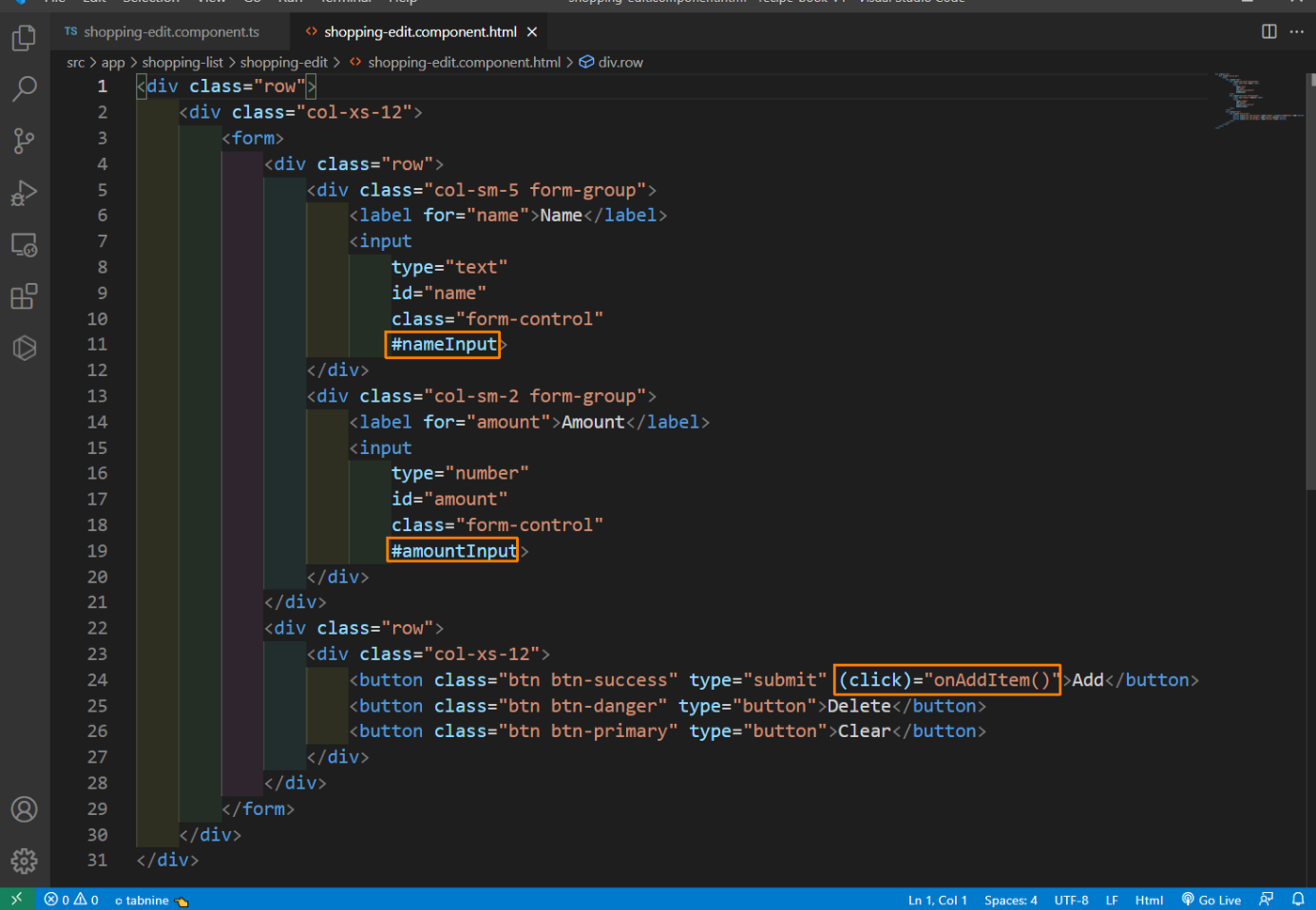This screenshot has width=1316, height=910.
Task: Click the feedback icon in status bar
Action: (1266, 900)
